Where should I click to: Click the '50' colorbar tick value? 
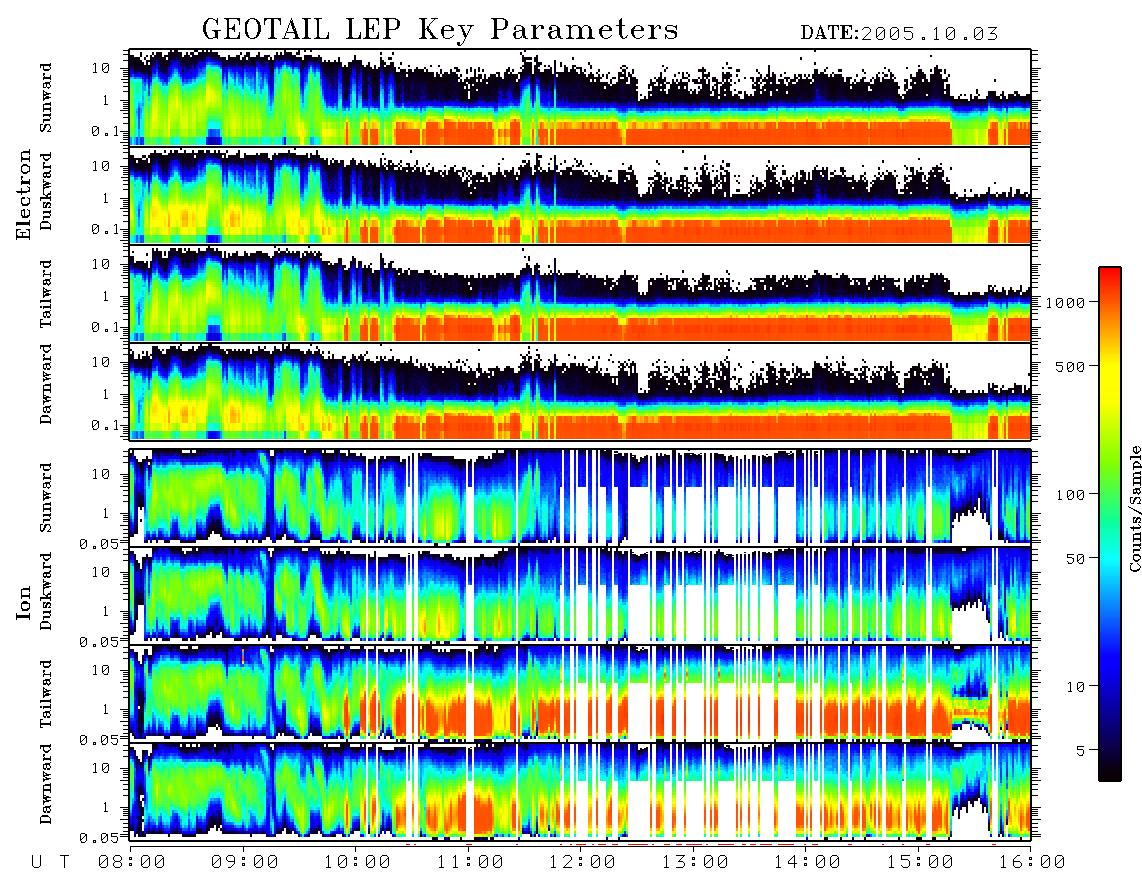(x=1075, y=559)
